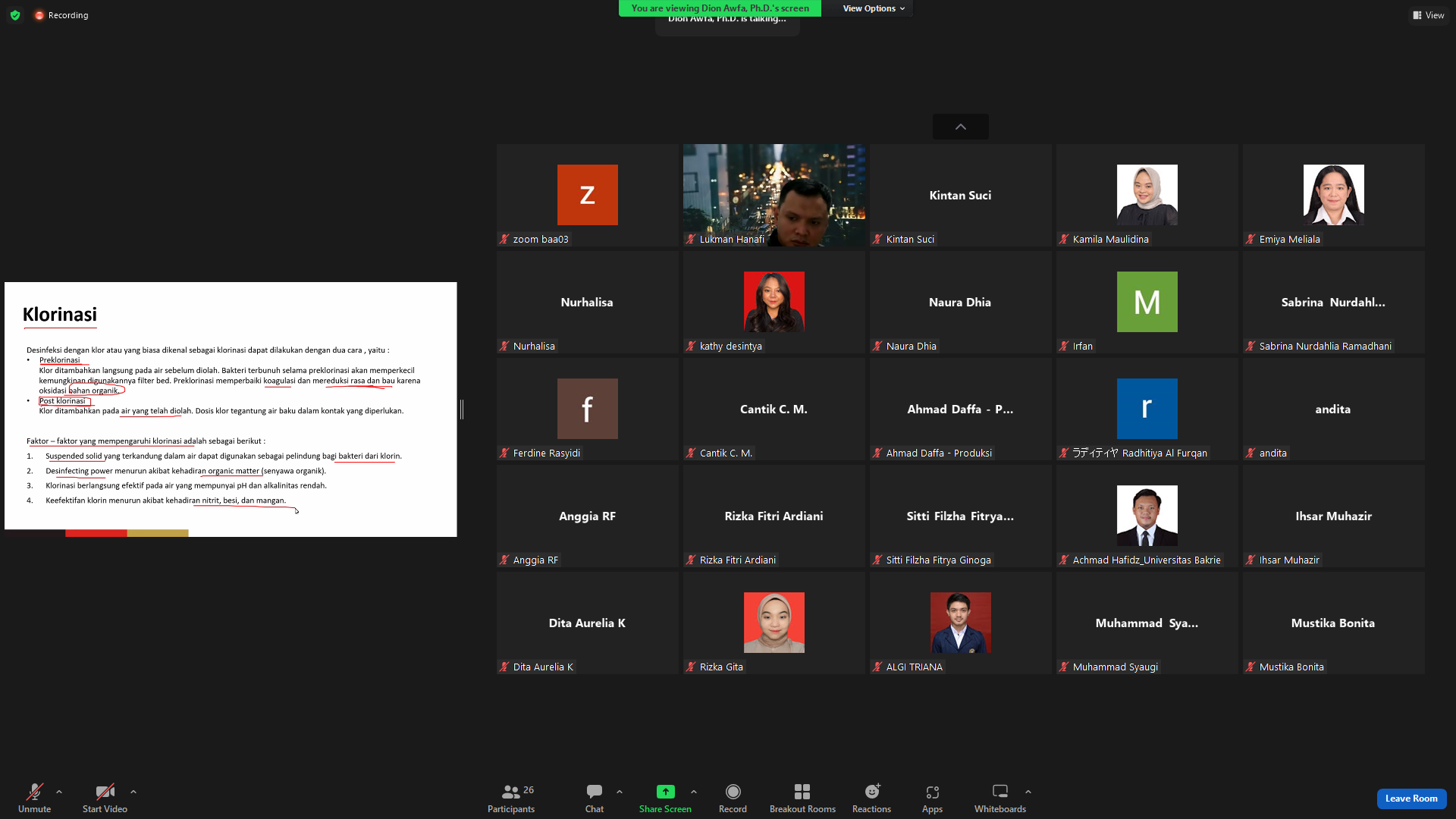Viewport: 1456px width, 819px height.
Task: Open the Reactions menu
Action: coord(872,798)
